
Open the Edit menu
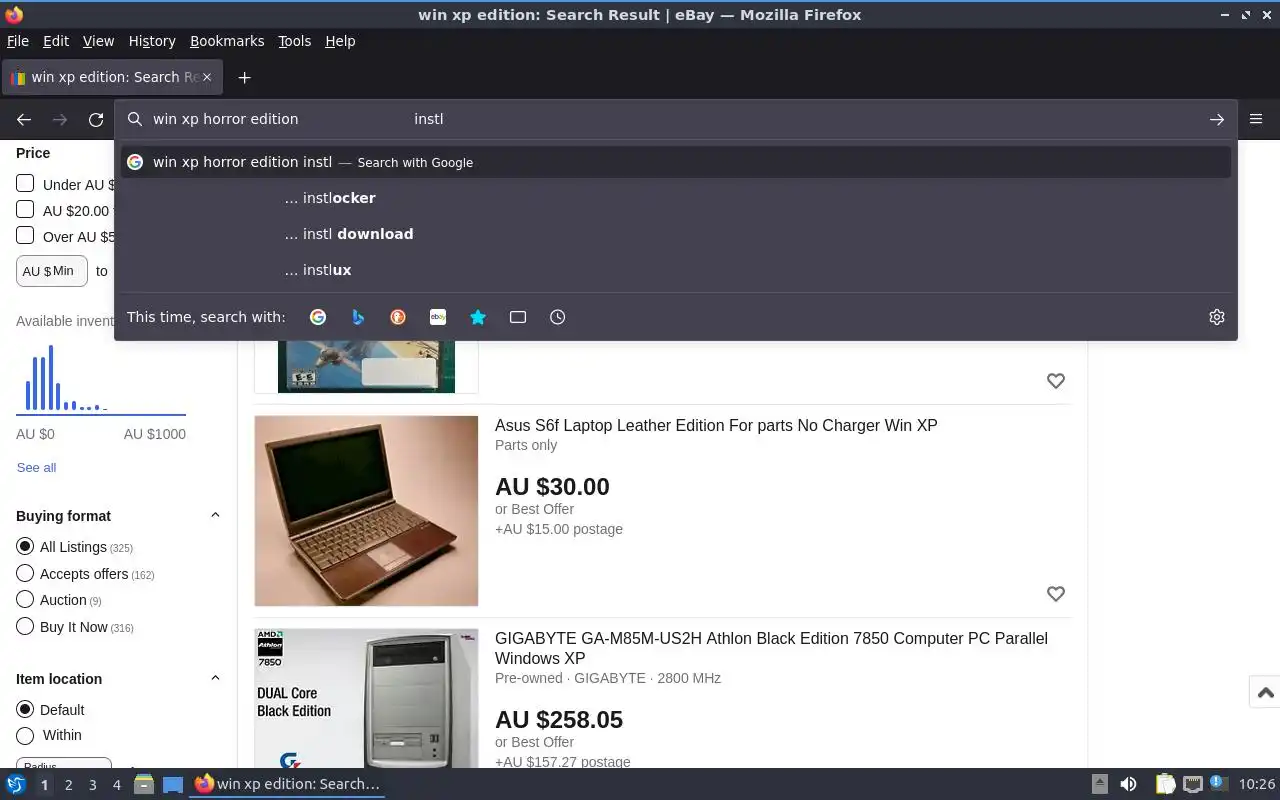pyautogui.click(x=56, y=41)
